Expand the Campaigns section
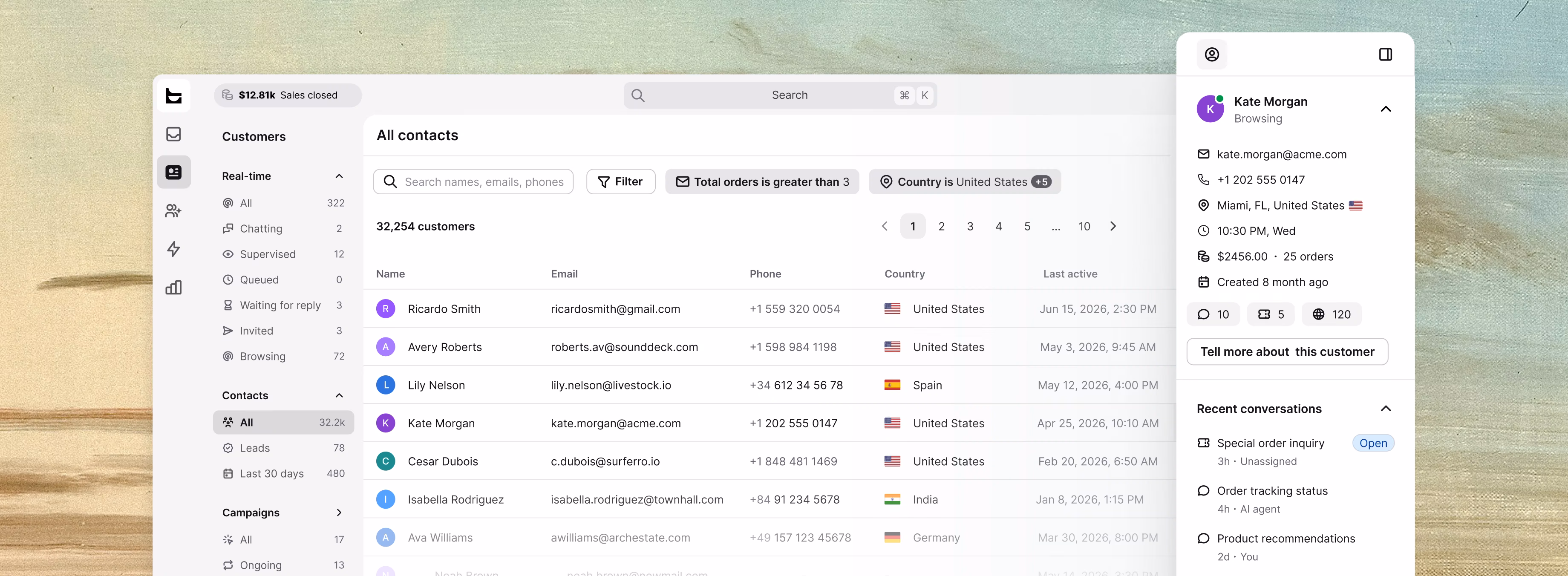The image size is (1568, 576). pos(339,513)
